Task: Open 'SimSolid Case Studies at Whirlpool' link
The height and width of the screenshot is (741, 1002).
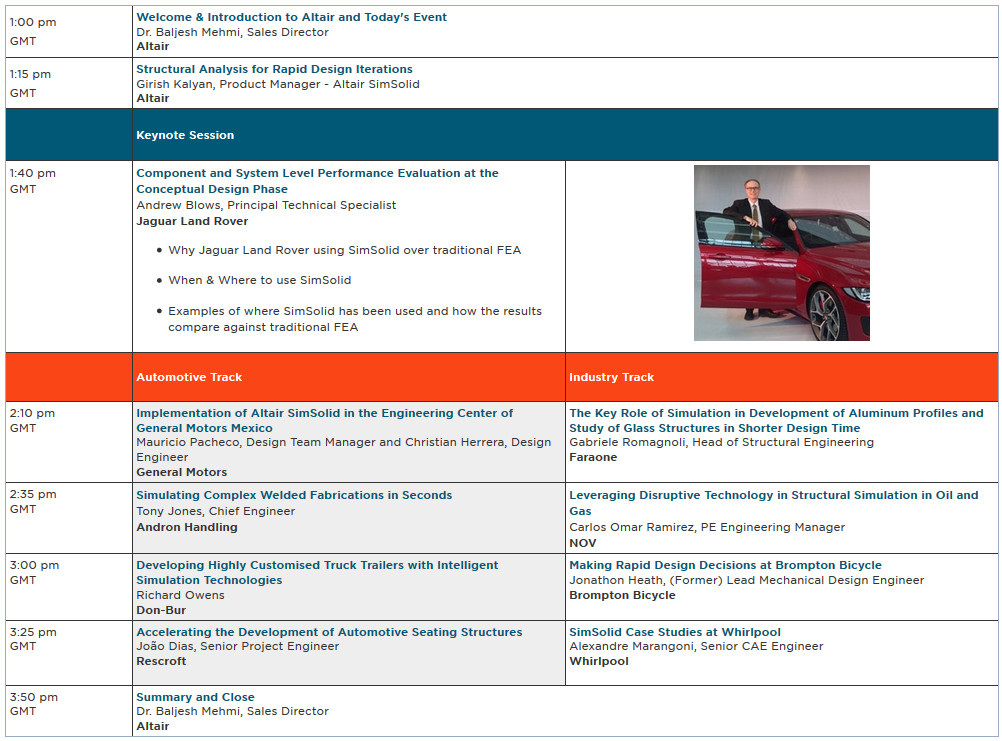Action: coord(675,632)
